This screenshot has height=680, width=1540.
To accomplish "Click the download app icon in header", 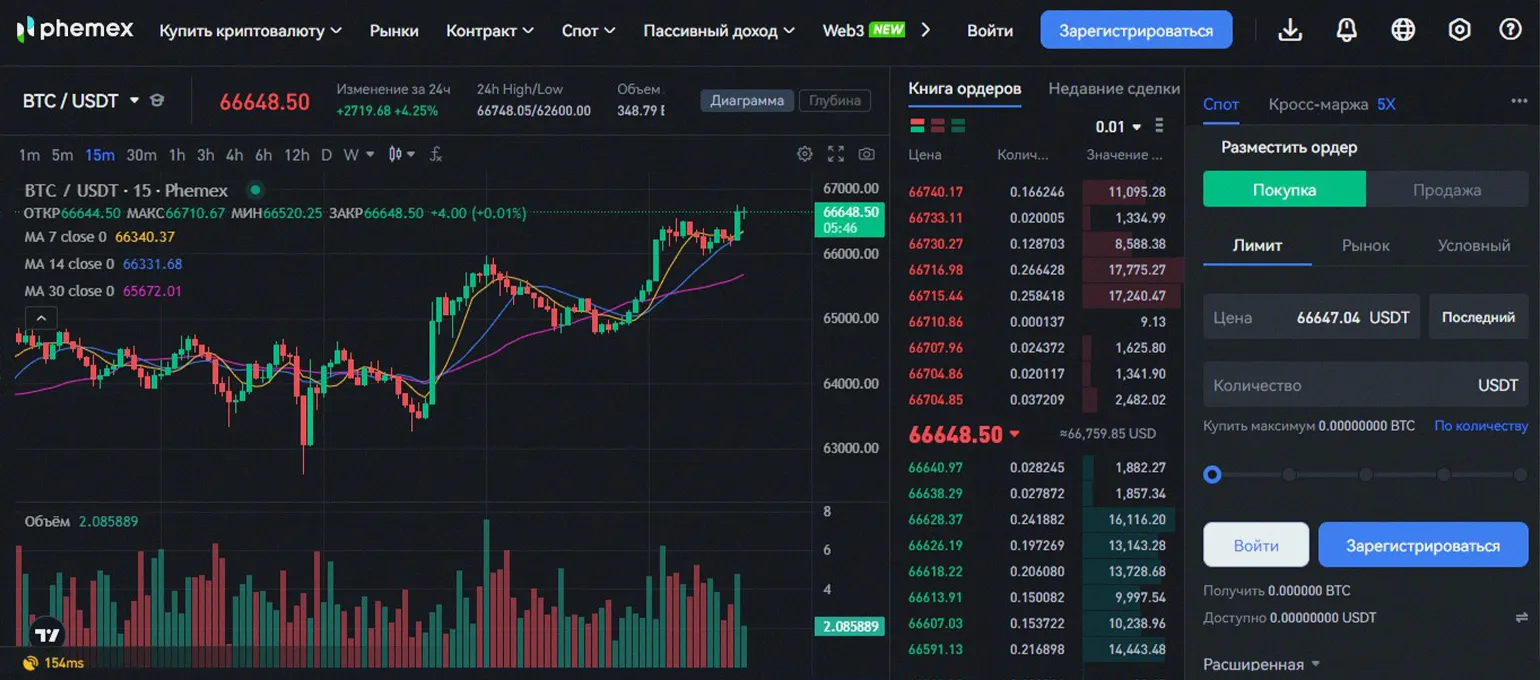I will pyautogui.click(x=1291, y=30).
